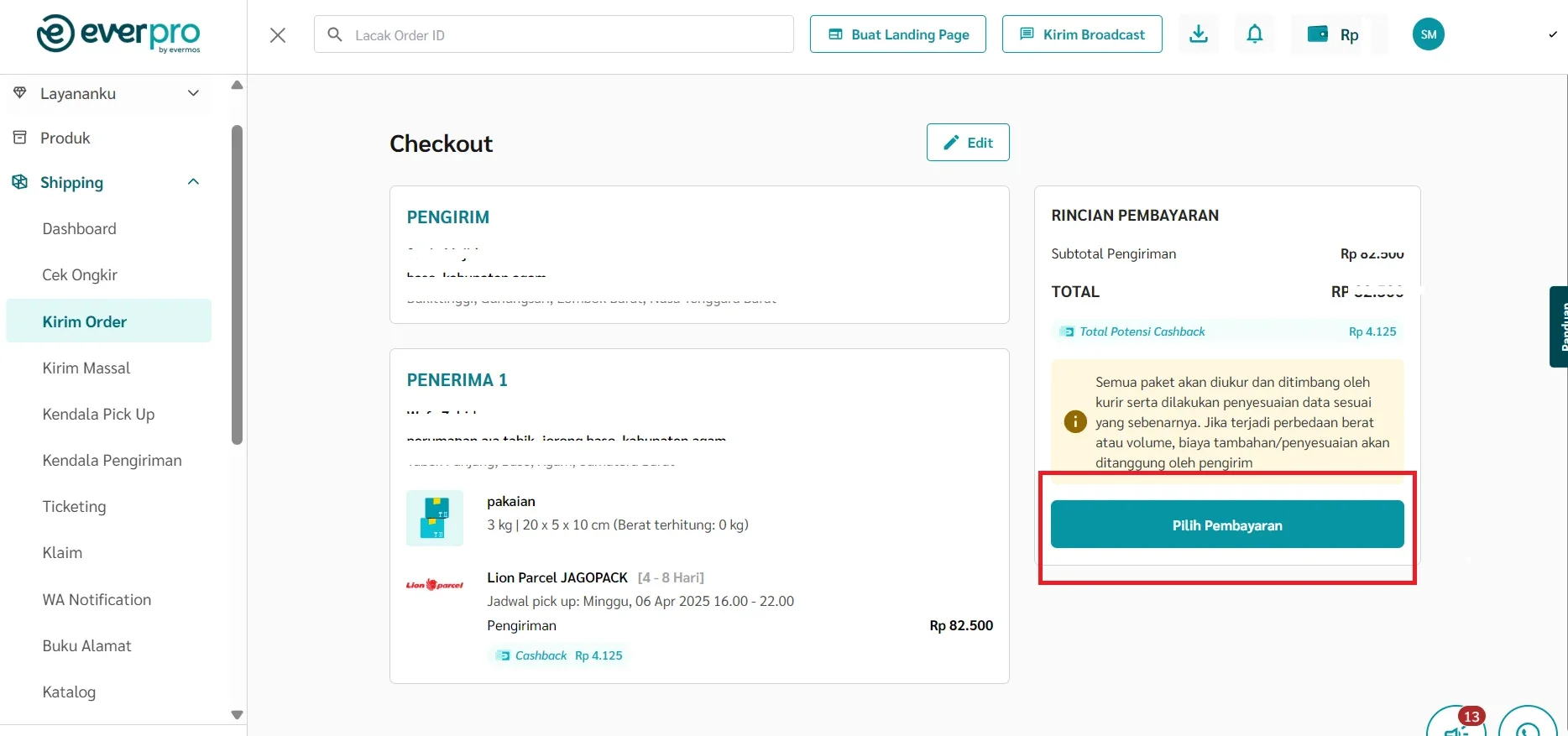This screenshot has width=1568, height=736.
Task: Expand the Layananku menu
Action: pos(193,93)
